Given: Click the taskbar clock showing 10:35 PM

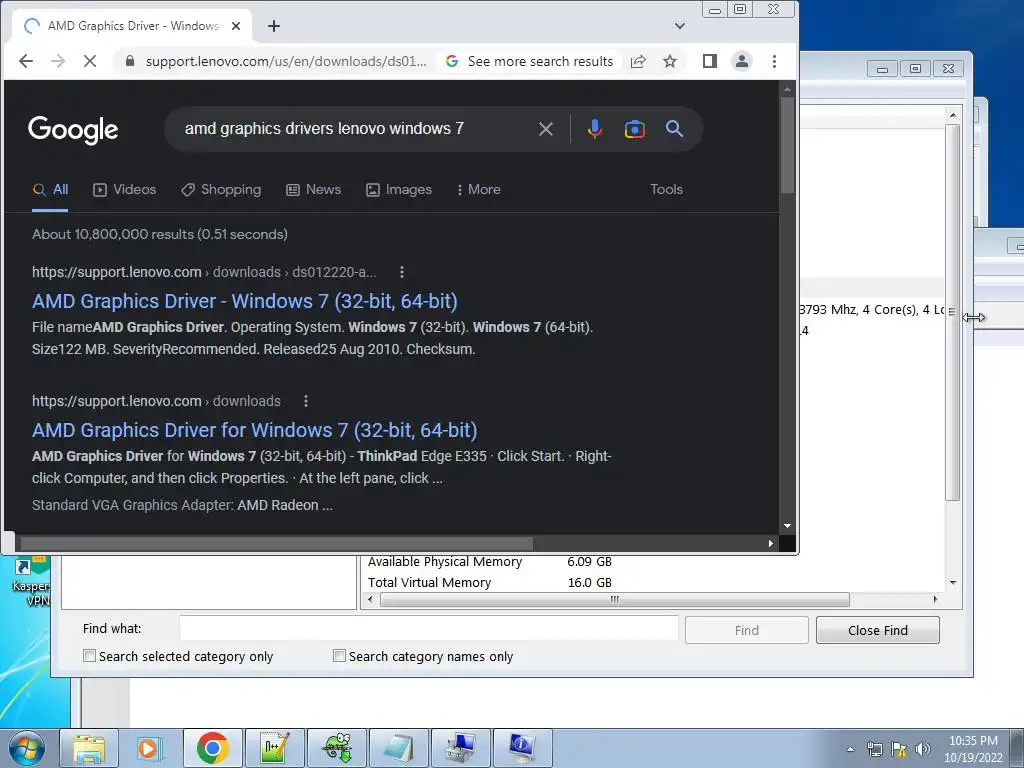Looking at the screenshot, I should pyautogui.click(x=973, y=741).
